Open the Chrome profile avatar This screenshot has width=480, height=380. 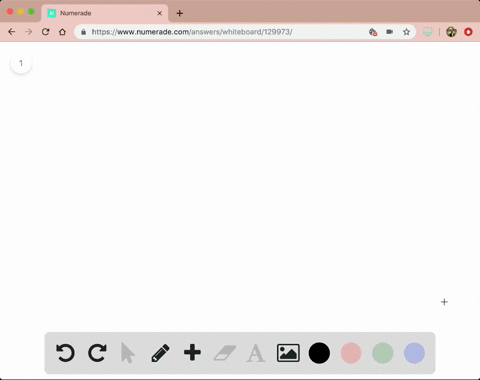point(451,32)
